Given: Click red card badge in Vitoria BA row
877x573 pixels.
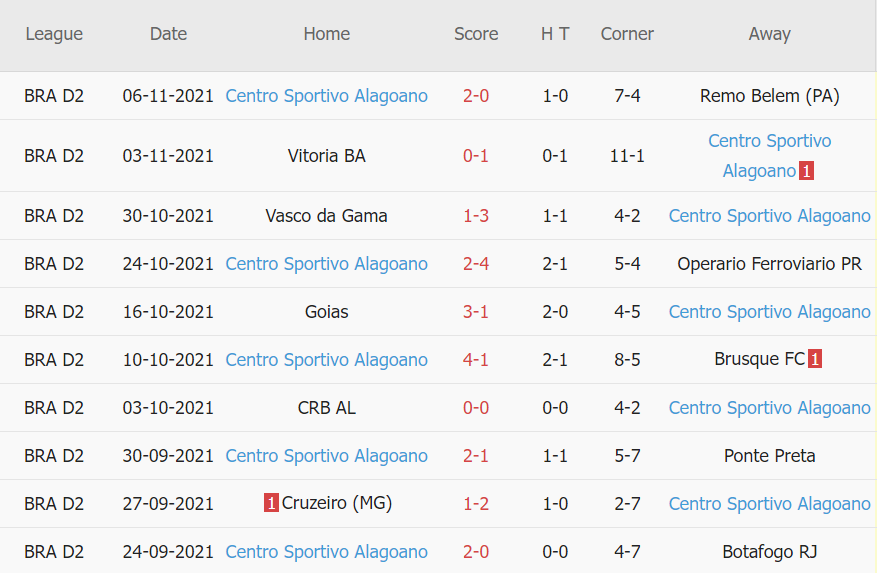Looking at the screenshot, I should [x=806, y=171].
